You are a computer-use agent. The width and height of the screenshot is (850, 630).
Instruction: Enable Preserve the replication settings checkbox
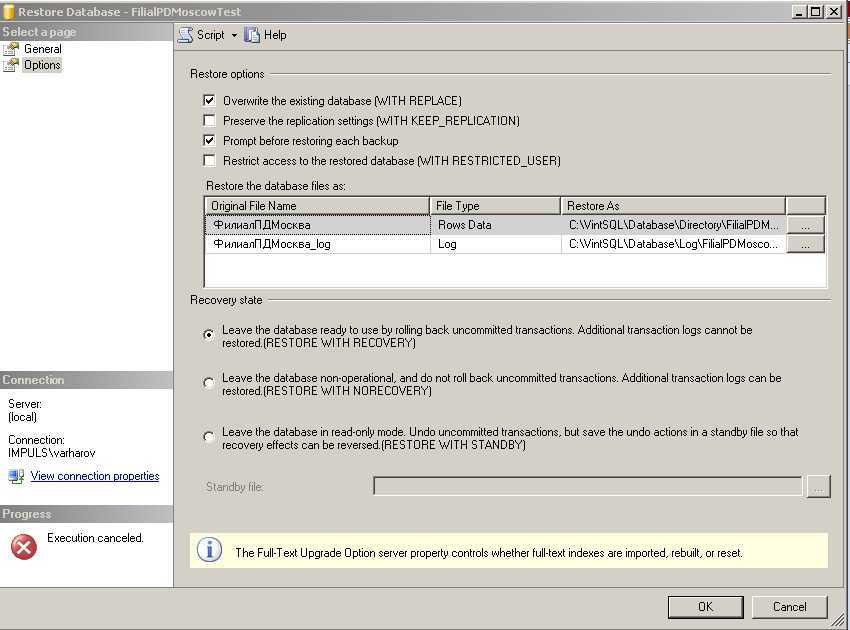click(x=209, y=121)
